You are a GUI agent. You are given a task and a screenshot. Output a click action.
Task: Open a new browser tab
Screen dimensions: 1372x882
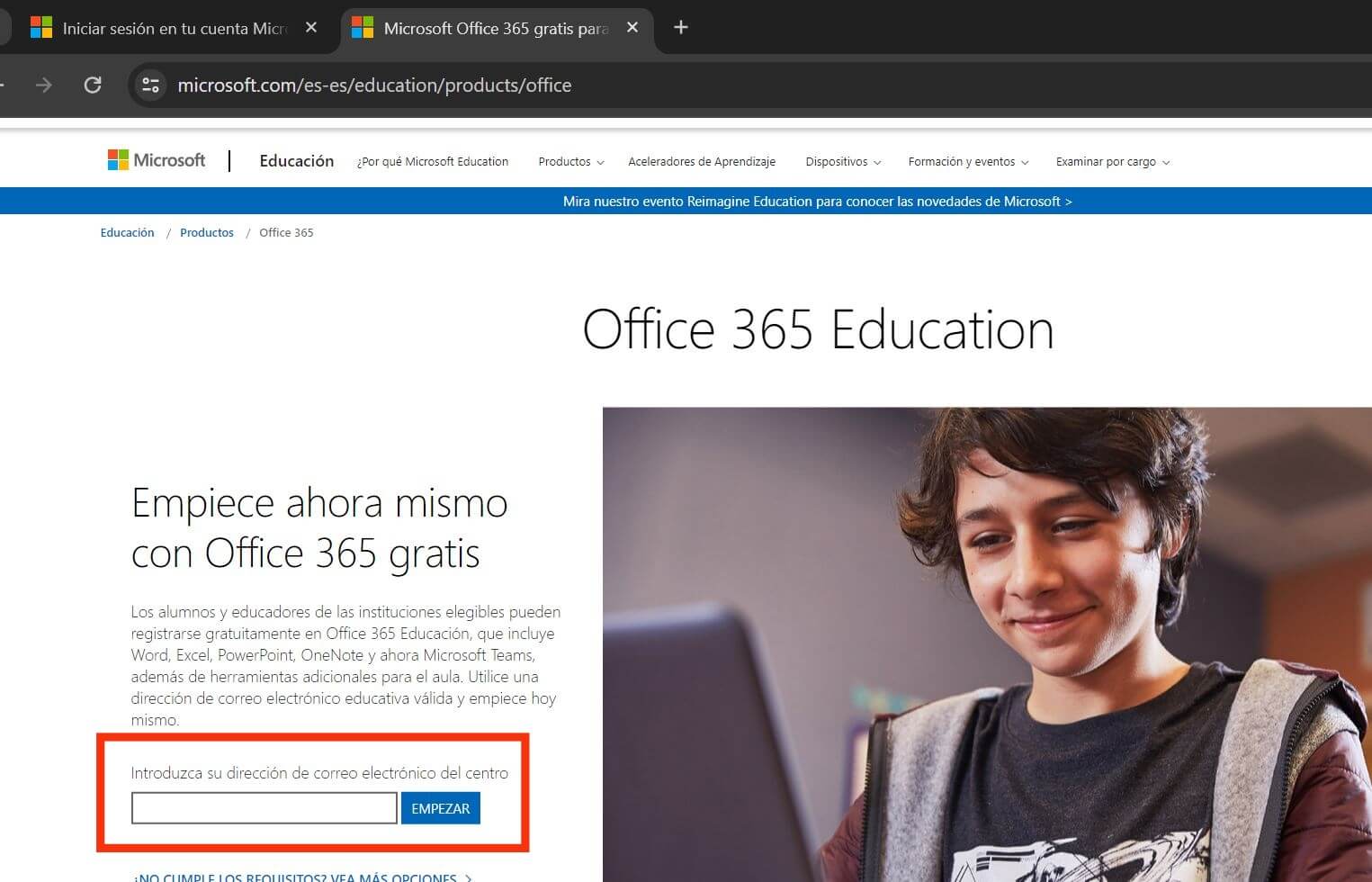(681, 28)
